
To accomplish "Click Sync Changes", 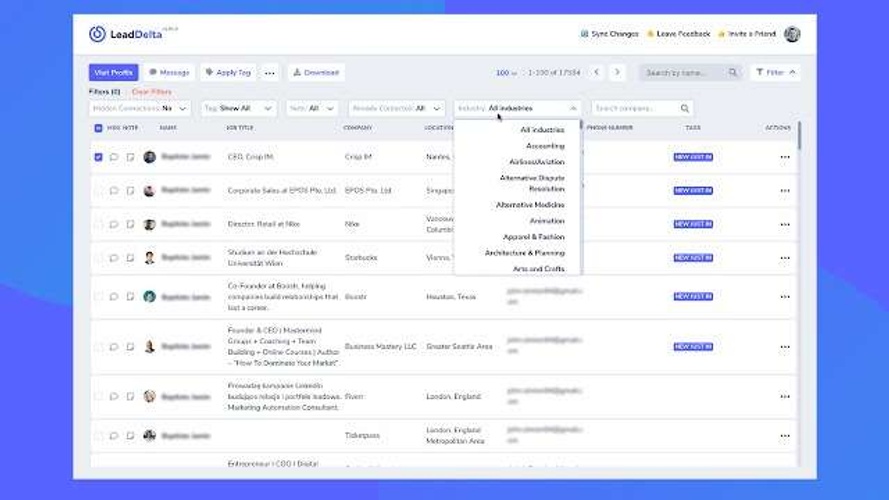I will pos(609,34).
